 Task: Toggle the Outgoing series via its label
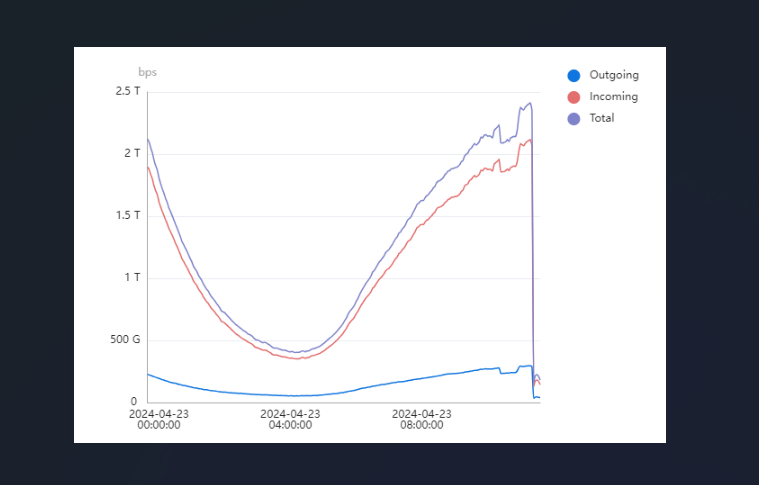tap(613, 75)
